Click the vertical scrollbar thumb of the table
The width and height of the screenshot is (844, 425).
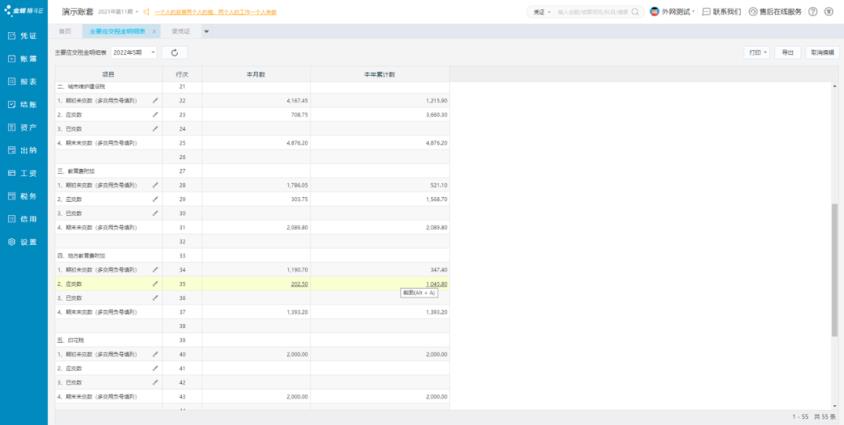click(x=835, y=270)
